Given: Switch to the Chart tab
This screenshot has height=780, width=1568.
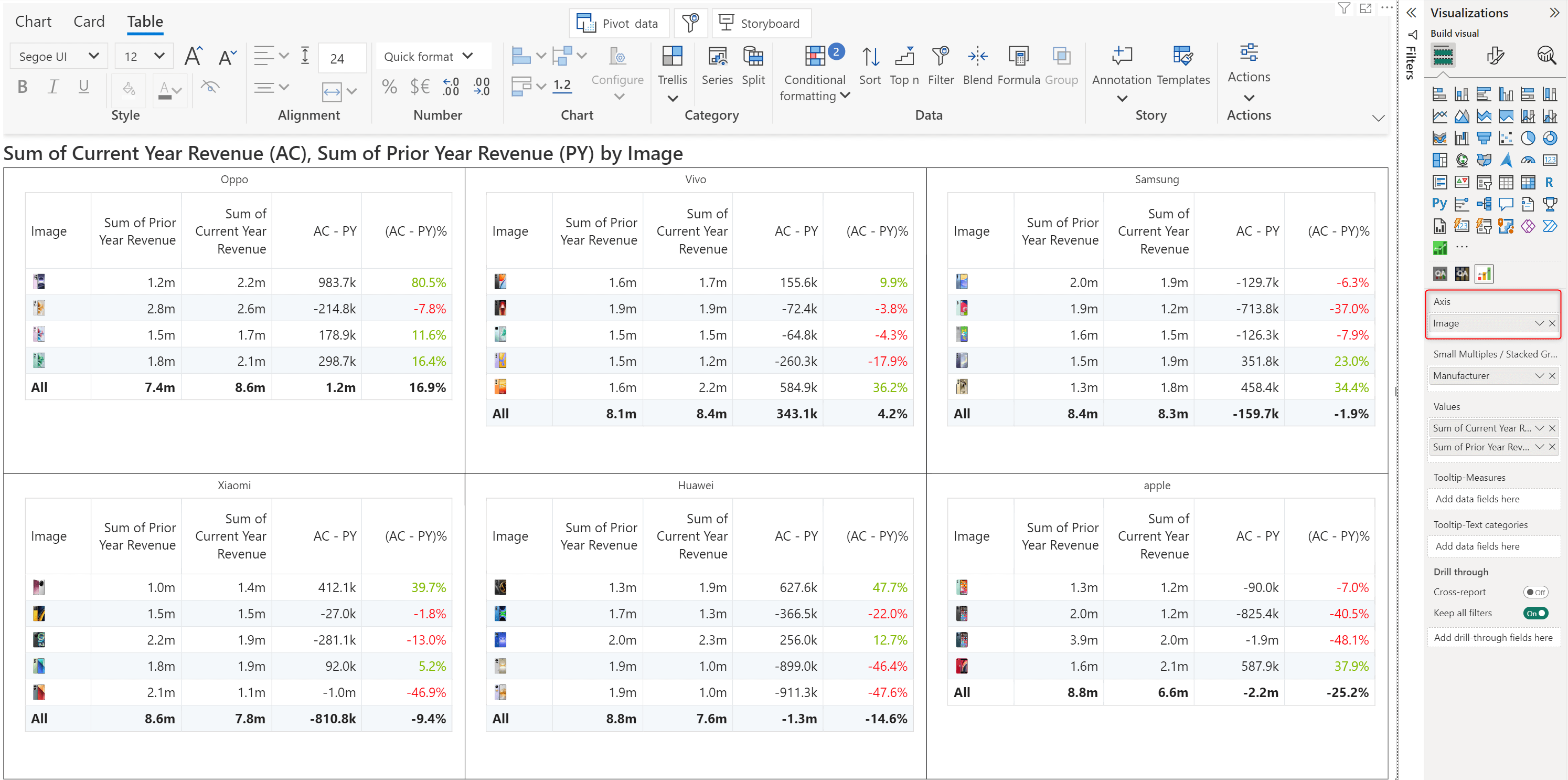Looking at the screenshot, I should 33,22.
